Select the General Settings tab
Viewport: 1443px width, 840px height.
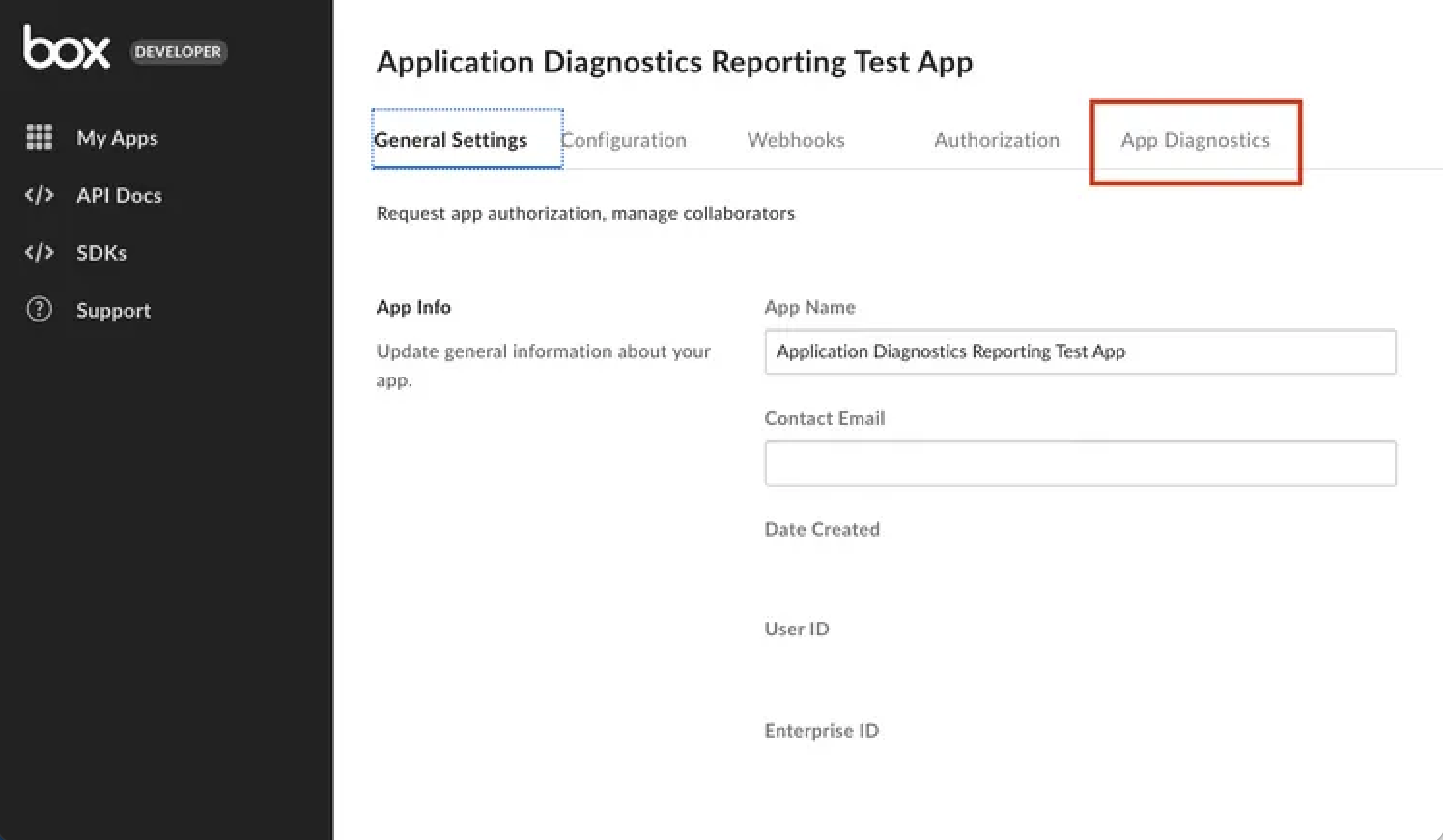tap(451, 140)
